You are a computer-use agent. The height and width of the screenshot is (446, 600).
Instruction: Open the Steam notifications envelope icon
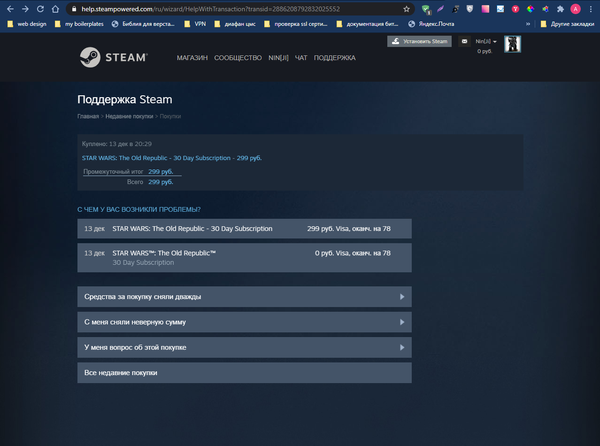464,41
